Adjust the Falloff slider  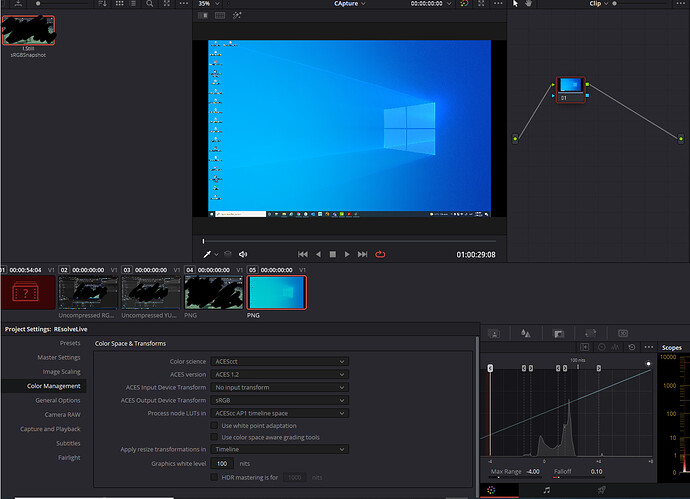578,477
